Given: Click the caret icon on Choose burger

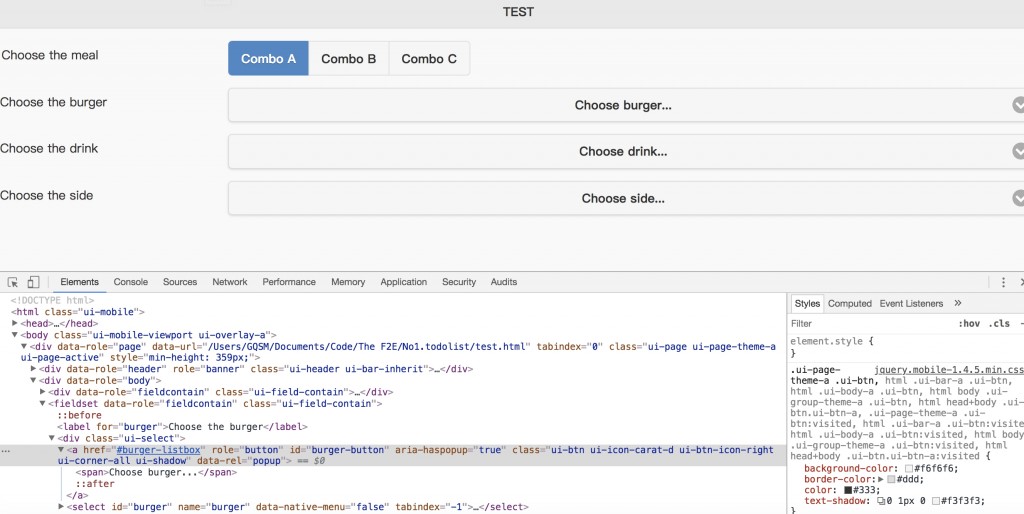Looking at the screenshot, I should [1018, 104].
